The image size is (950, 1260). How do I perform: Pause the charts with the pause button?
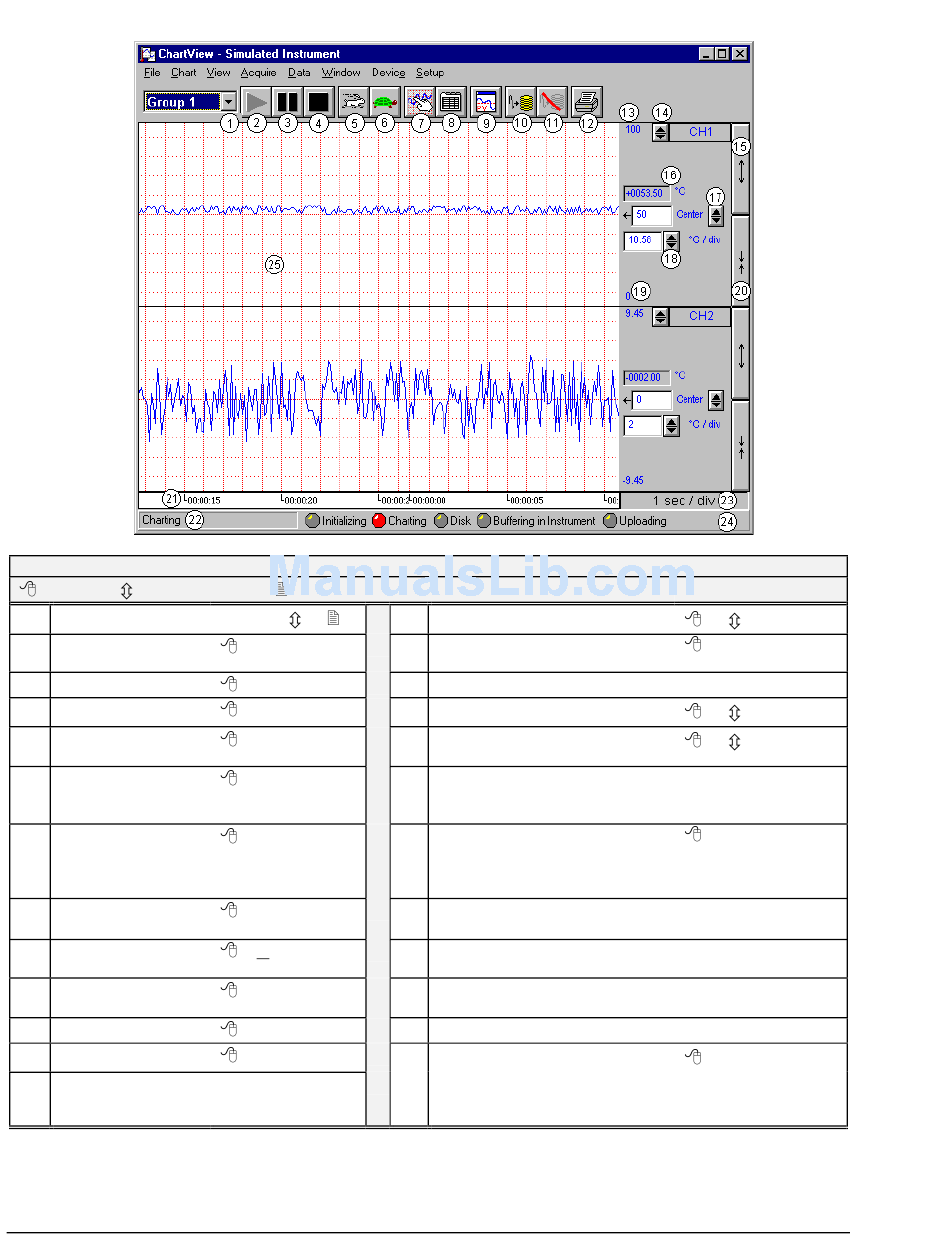pyautogui.click(x=288, y=101)
